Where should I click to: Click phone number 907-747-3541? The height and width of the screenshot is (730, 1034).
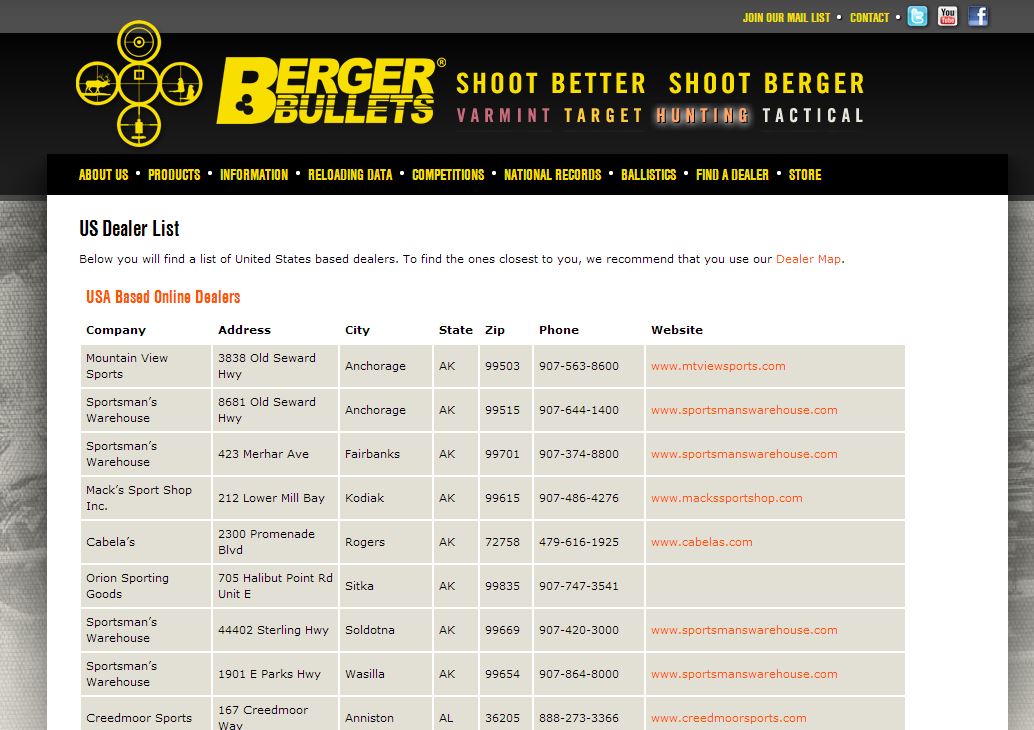(x=578, y=586)
